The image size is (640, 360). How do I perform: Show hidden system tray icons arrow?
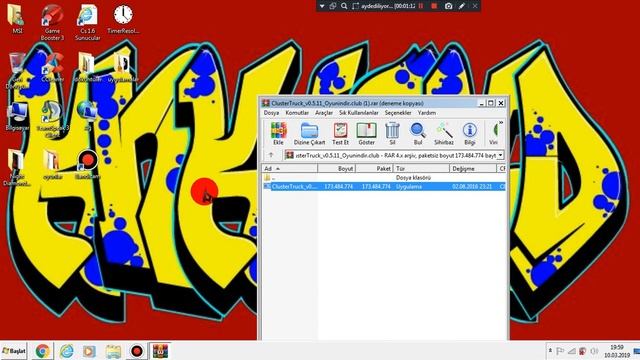pos(550,351)
